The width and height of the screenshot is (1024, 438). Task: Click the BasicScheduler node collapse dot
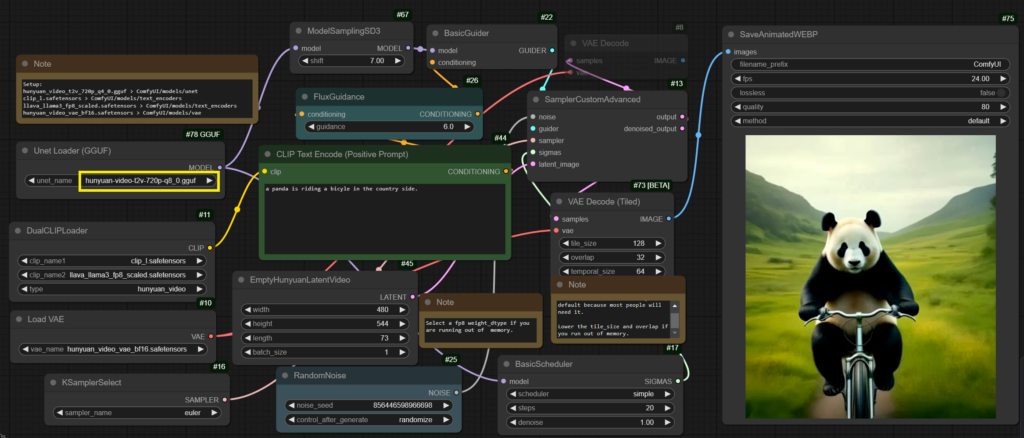[507, 364]
